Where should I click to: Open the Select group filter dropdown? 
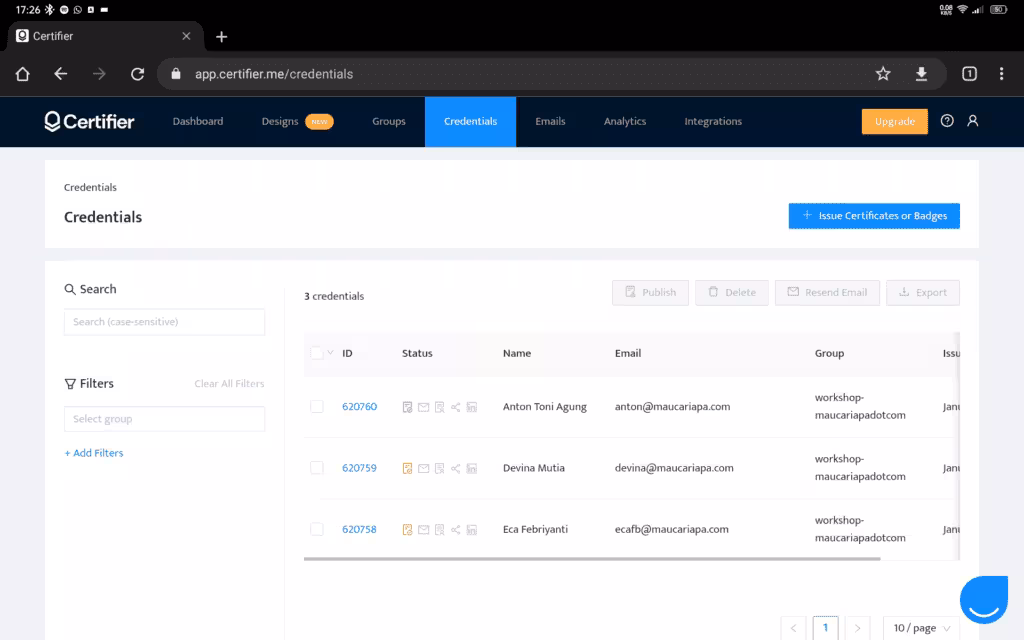pyautogui.click(x=165, y=419)
